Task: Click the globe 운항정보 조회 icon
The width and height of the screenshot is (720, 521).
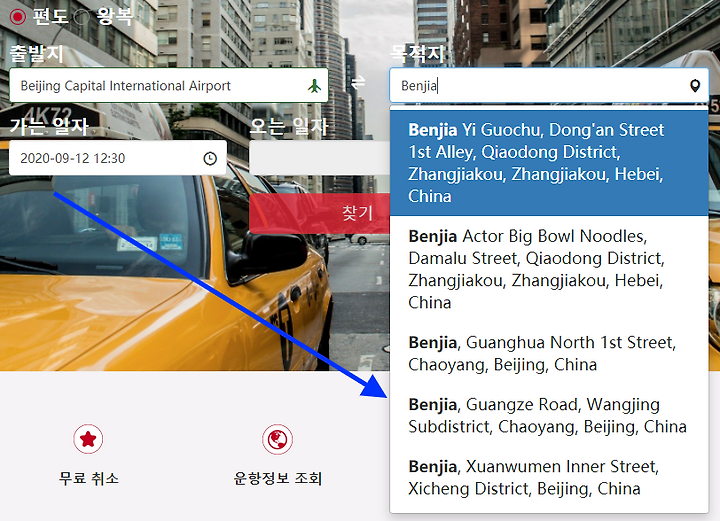Action: click(277, 439)
